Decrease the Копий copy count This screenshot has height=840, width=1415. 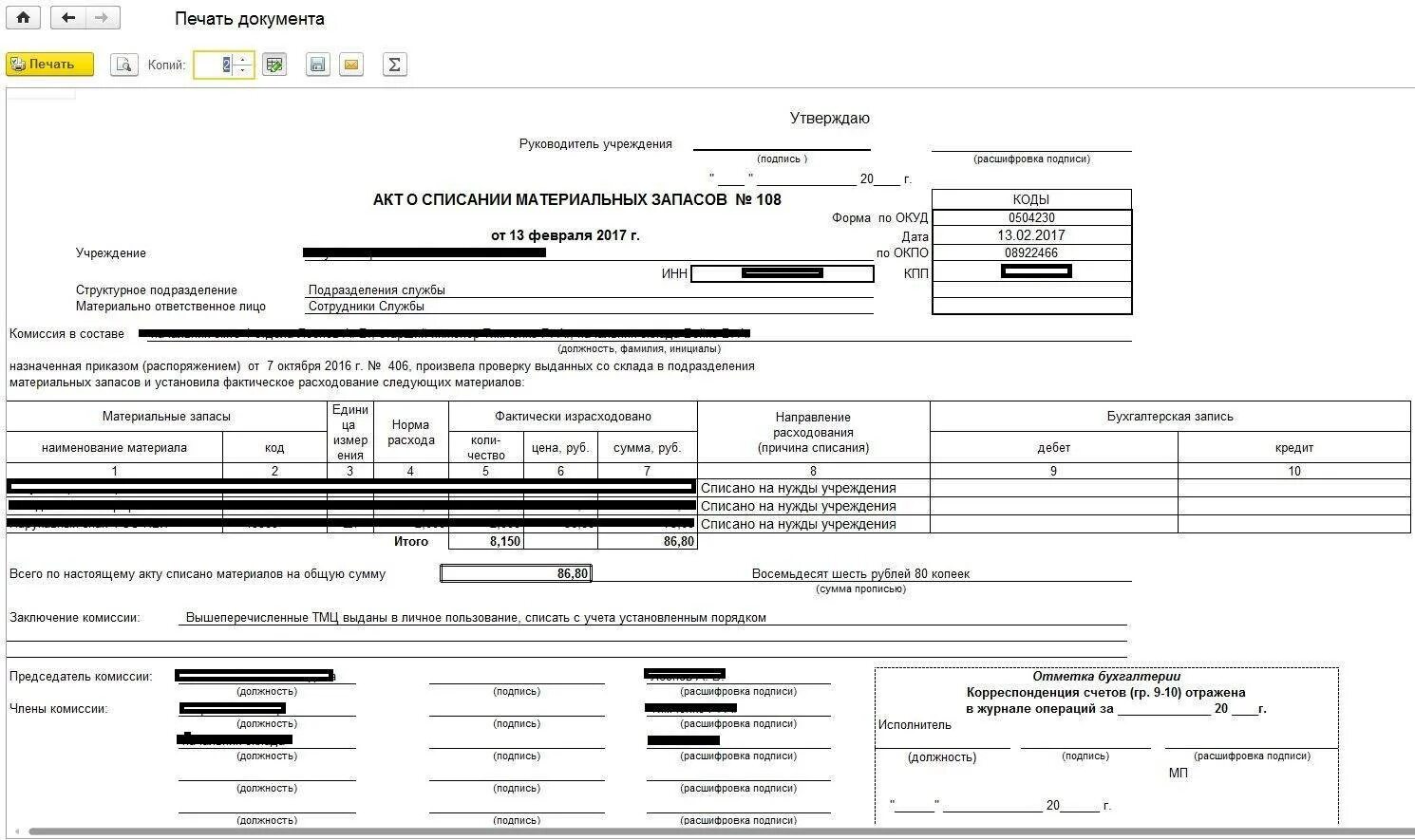(244, 70)
